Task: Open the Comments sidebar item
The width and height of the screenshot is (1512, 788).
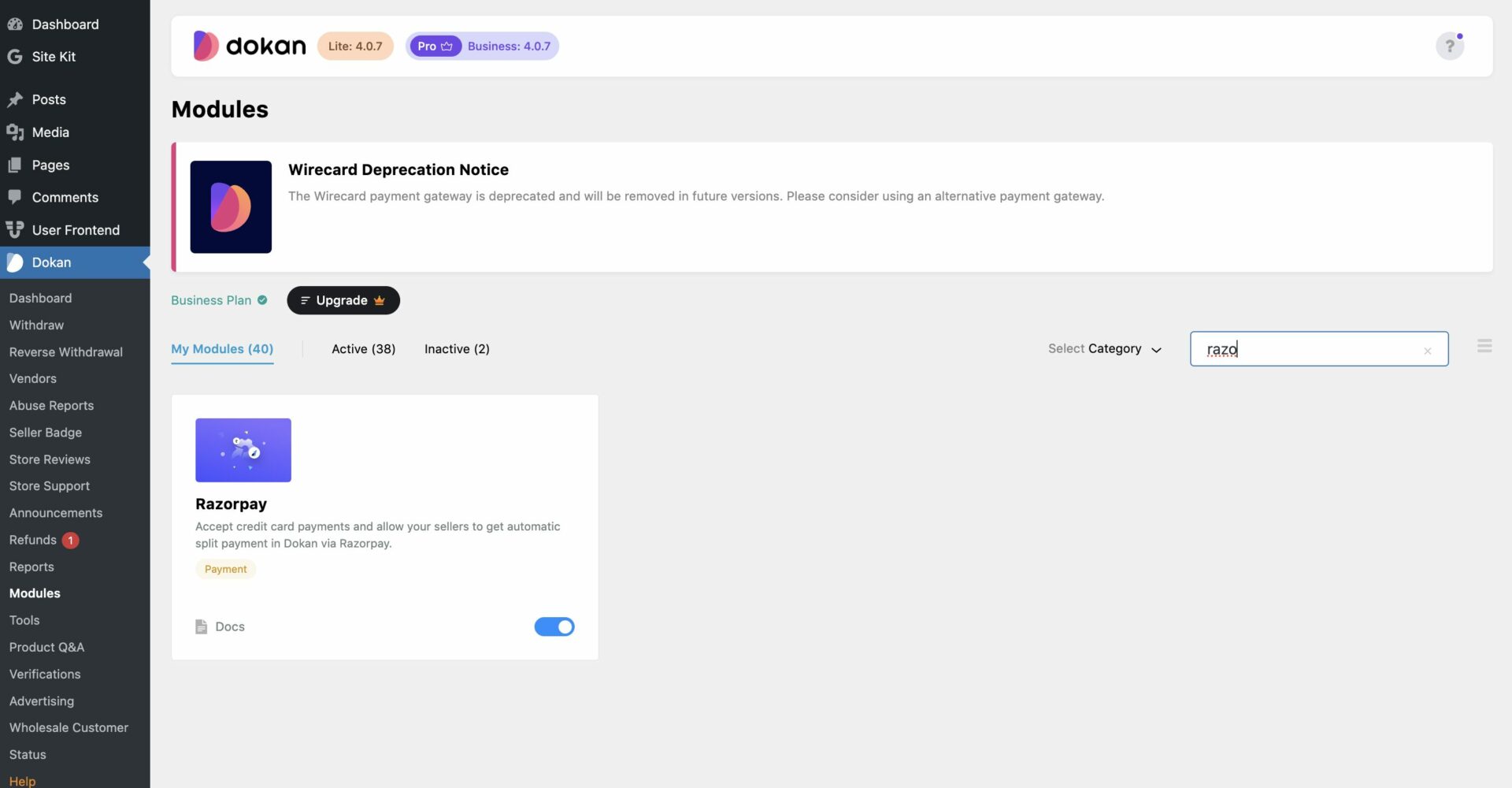Action: click(65, 197)
